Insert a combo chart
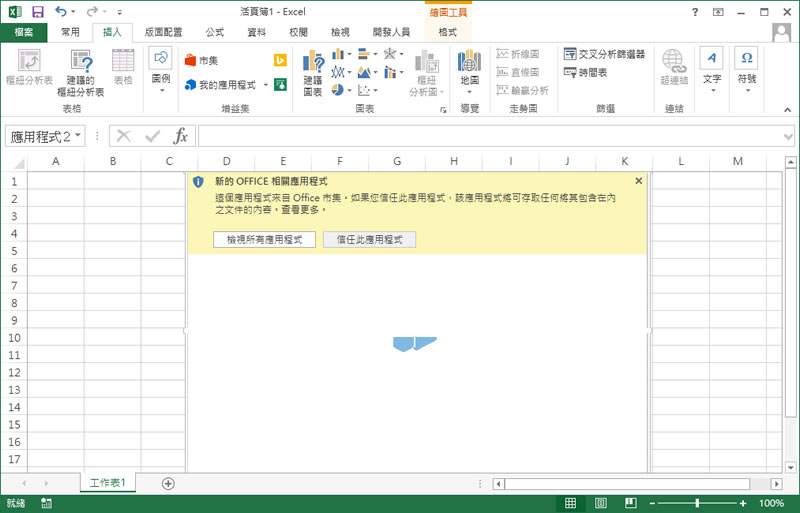Viewport: 800px width, 513px height. [390, 72]
